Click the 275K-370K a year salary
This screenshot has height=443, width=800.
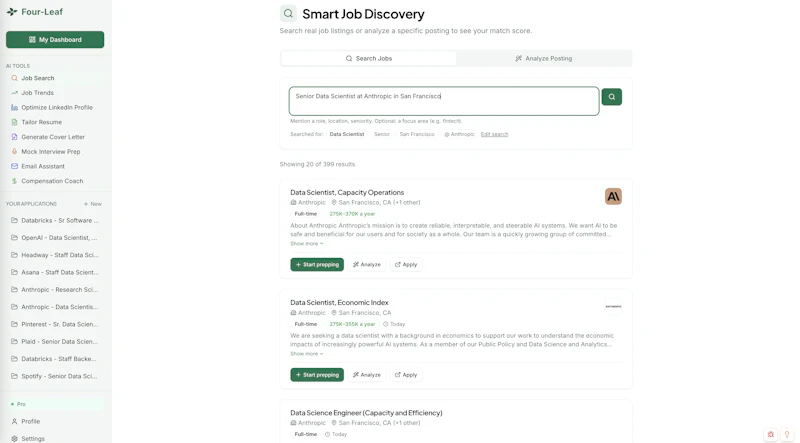tap(352, 214)
